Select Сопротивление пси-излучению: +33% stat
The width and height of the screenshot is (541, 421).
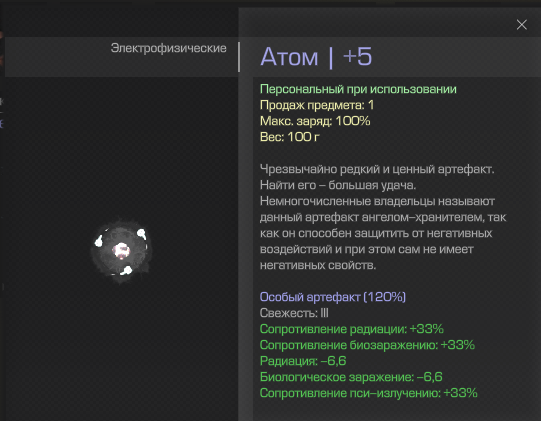click(368, 393)
